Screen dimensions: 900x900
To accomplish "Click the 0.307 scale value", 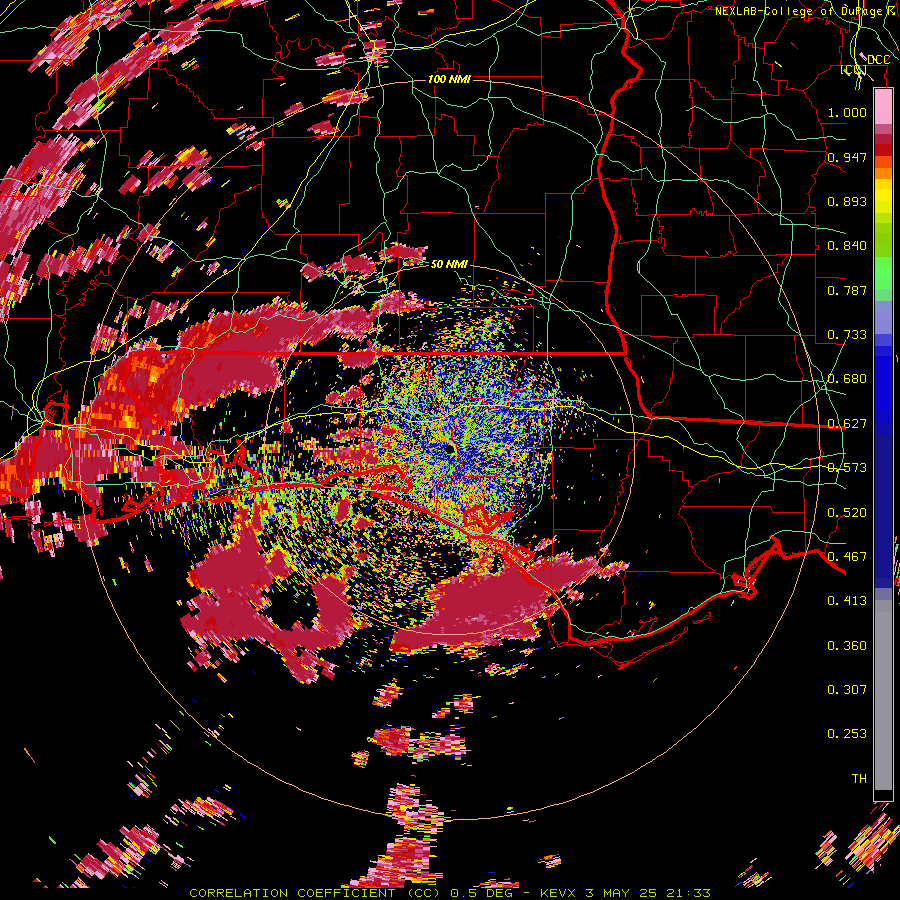I will pyautogui.click(x=847, y=690).
